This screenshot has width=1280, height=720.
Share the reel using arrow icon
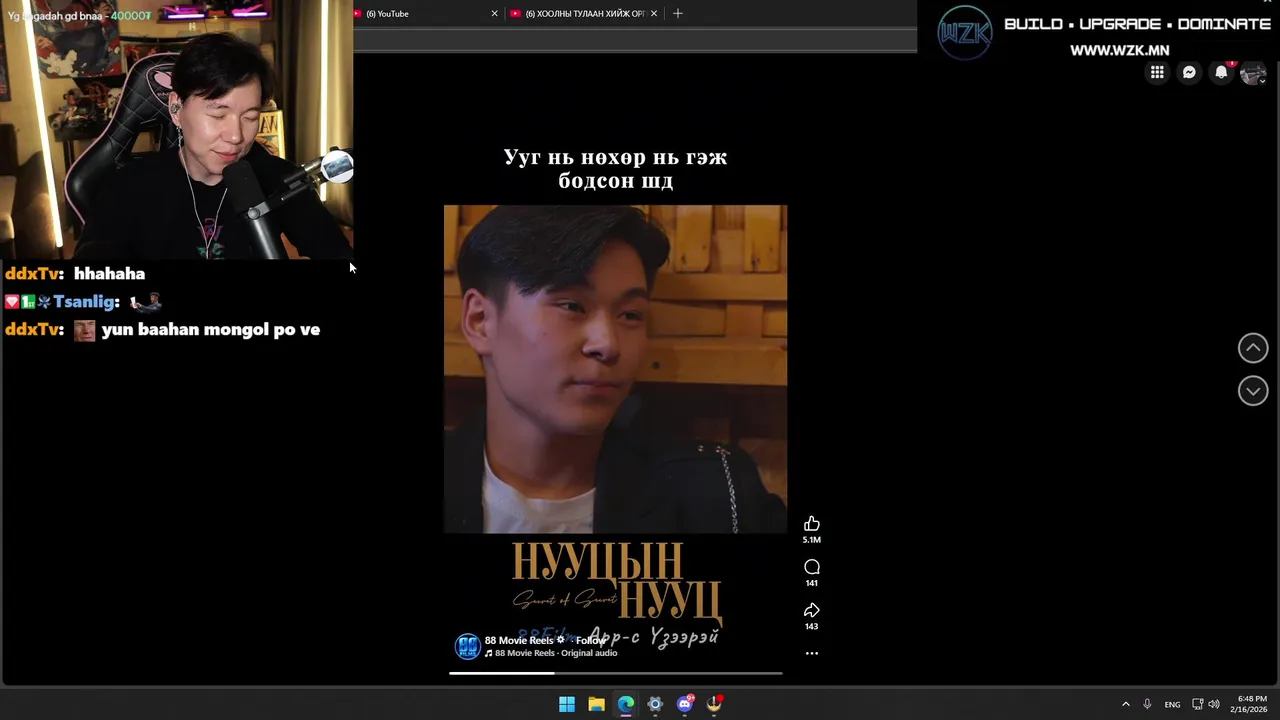pyautogui.click(x=812, y=610)
